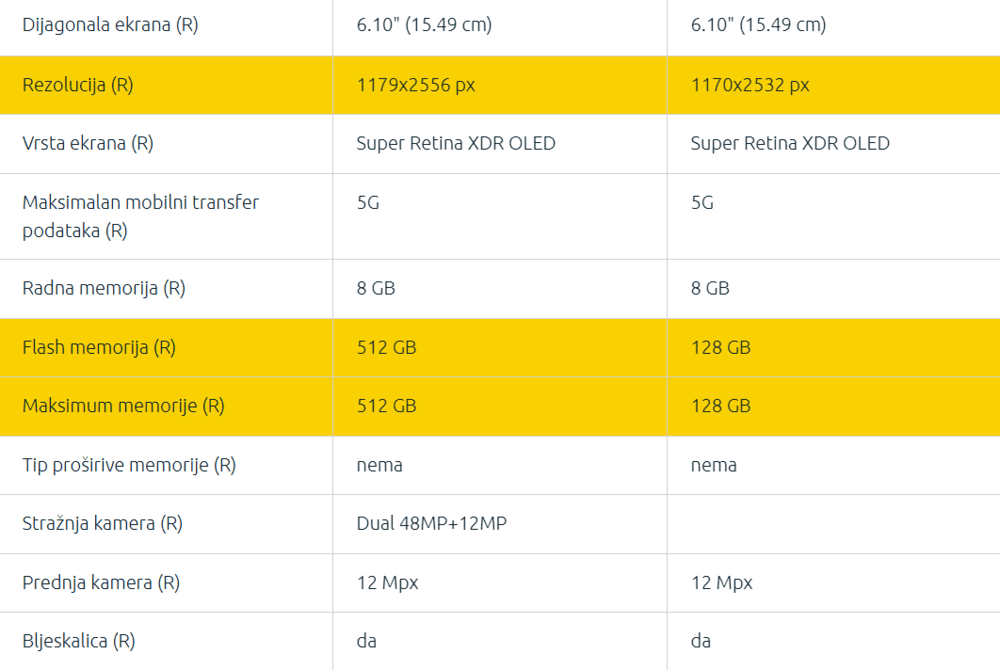Select the Vrsta ekrana (R) row label
The height and width of the screenshot is (670, 1000).
pos(88,143)
